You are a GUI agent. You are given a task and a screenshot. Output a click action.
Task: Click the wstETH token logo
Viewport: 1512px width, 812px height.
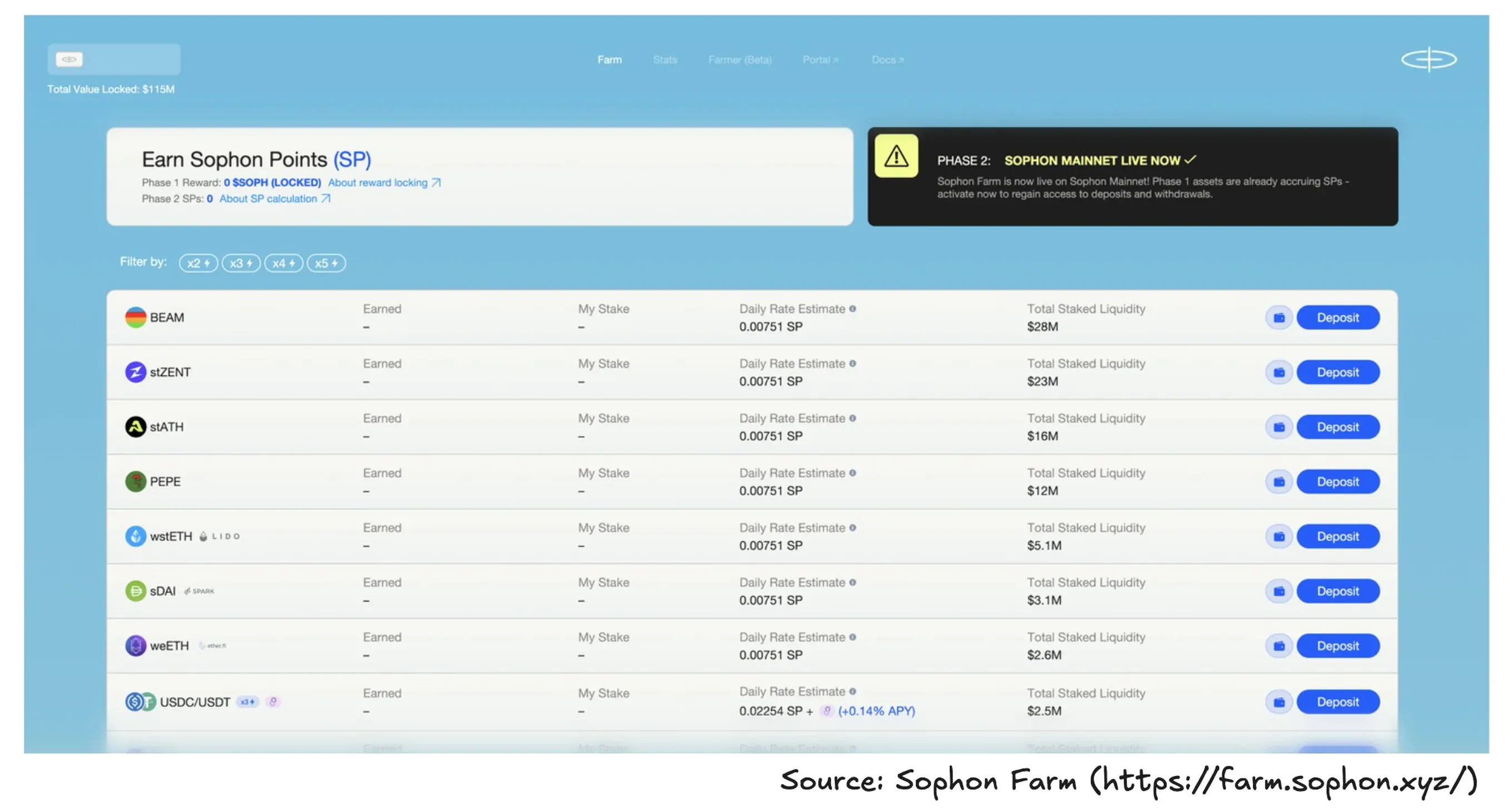pos(136,536)
